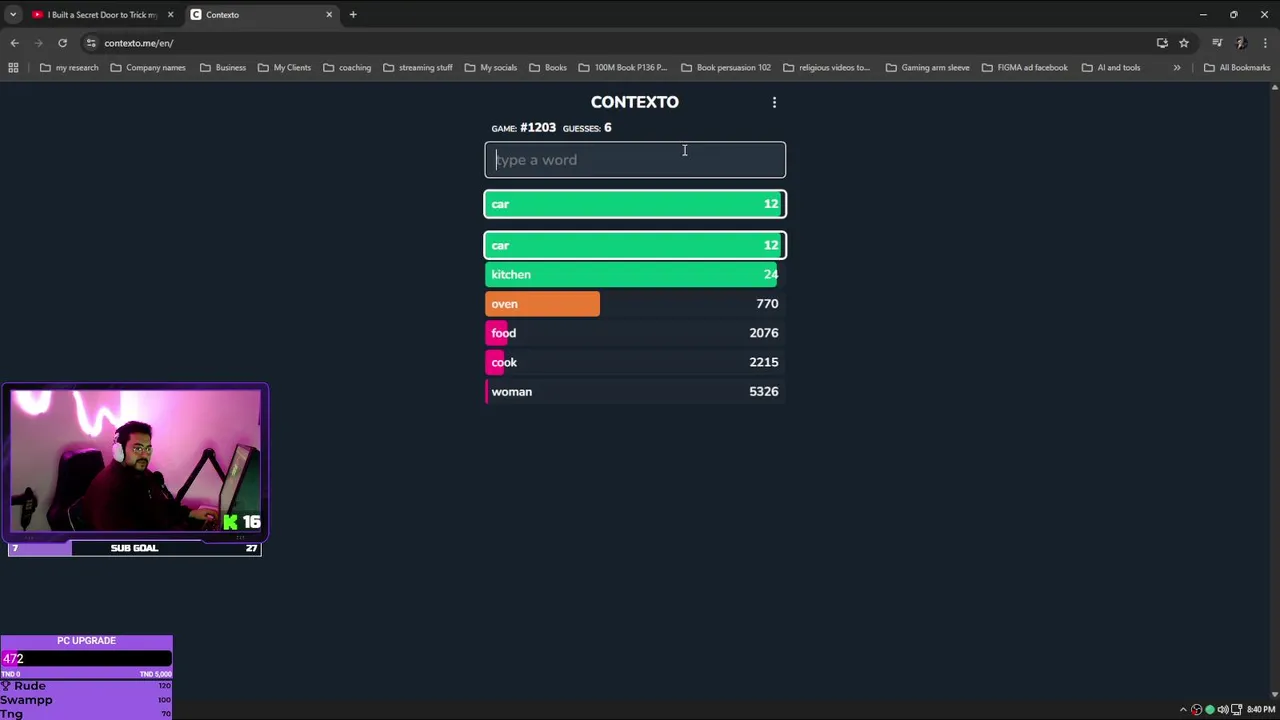The width and height of the screenshot is (1280, 720).
Task: Bookmark this page with the star
Action: coord(1184,43)
